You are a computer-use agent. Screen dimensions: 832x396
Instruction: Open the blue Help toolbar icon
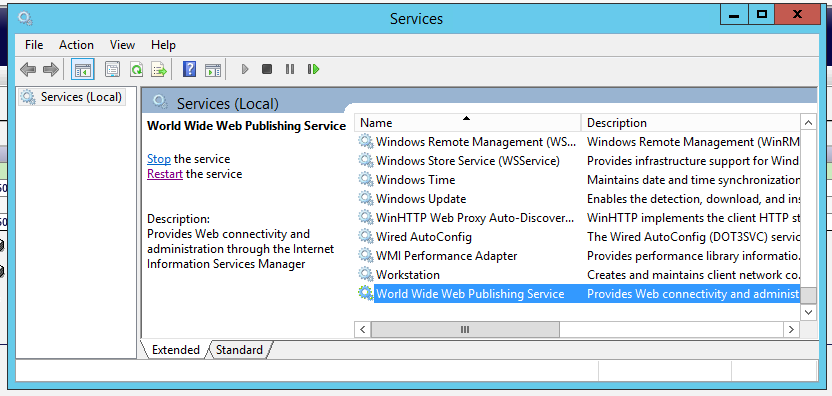189,69
